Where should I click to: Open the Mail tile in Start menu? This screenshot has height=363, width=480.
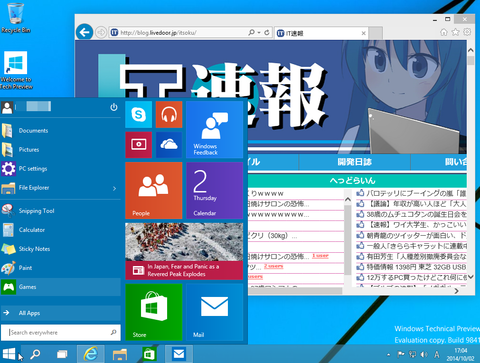pyautogui.click(x=214, y=312)
